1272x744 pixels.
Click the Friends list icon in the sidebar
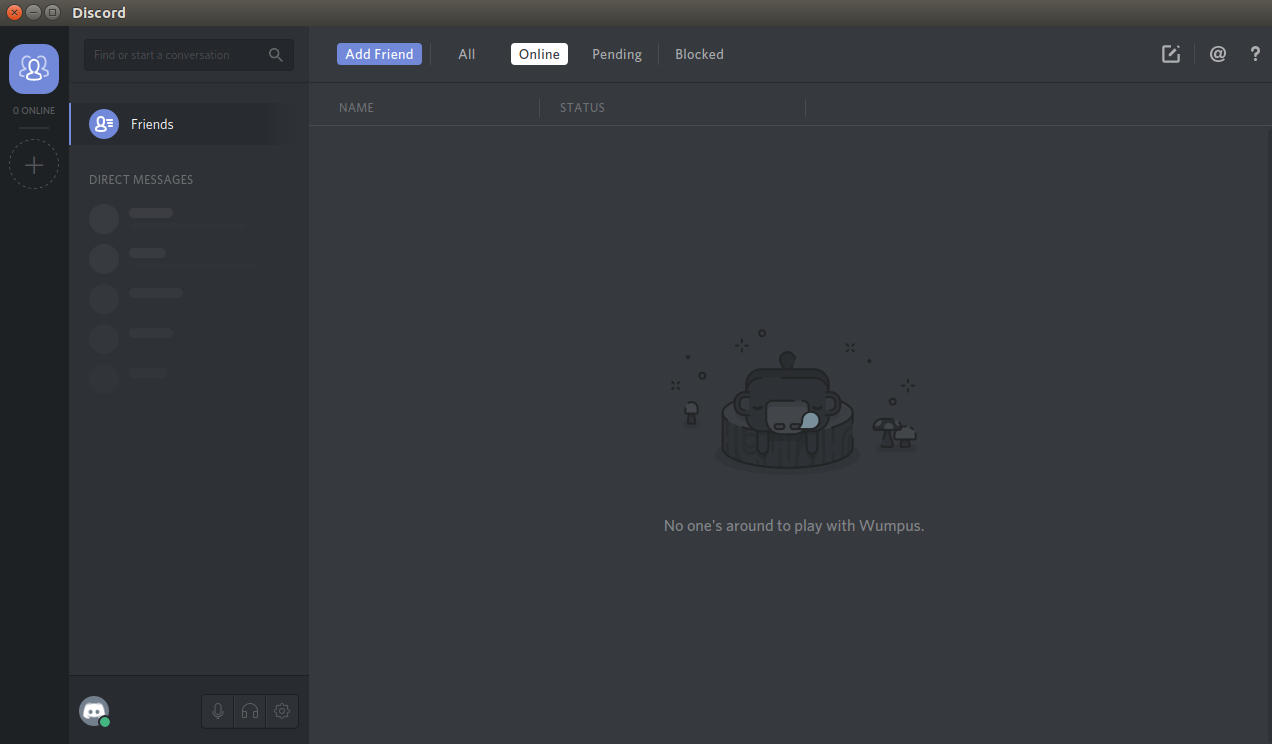[104, 123]
